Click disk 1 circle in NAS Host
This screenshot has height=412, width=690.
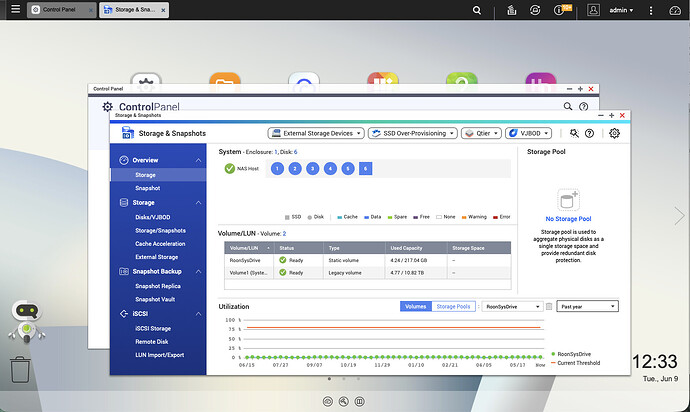tap(277, 169)
